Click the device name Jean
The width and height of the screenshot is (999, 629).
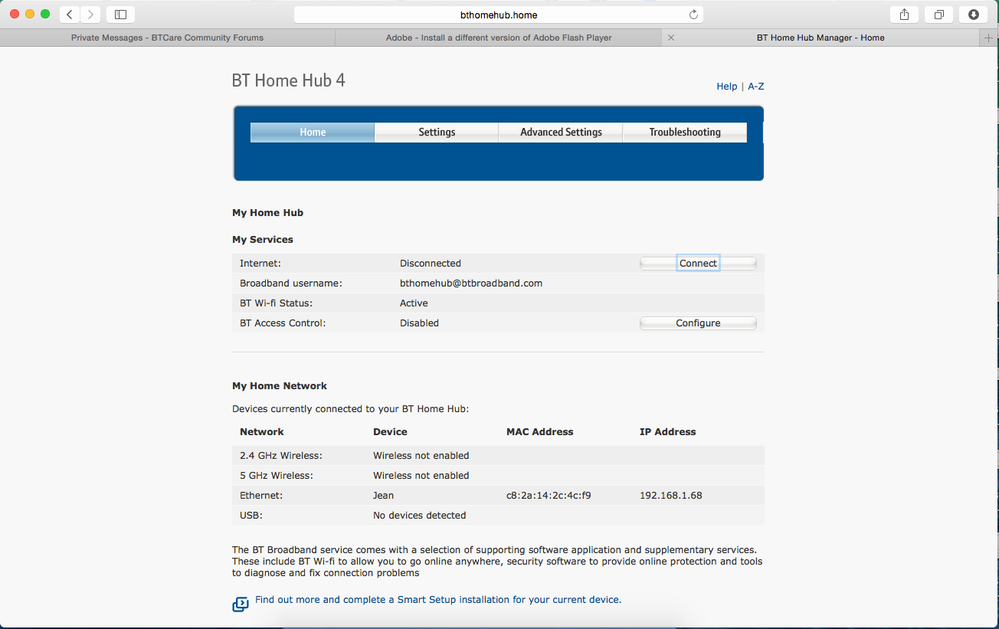(x=383, y=495)
